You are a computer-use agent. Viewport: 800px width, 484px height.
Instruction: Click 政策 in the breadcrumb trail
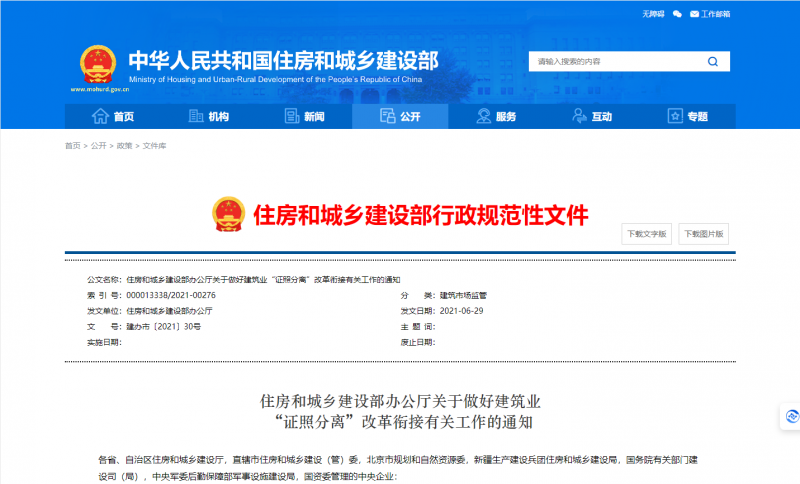(124, 146)
